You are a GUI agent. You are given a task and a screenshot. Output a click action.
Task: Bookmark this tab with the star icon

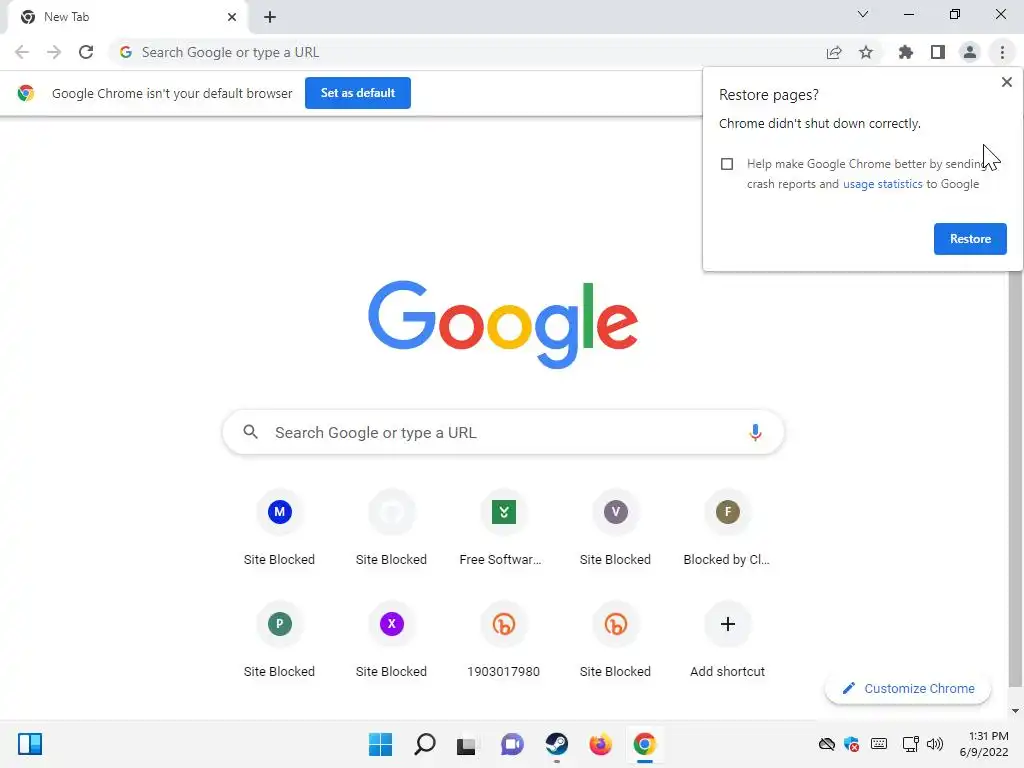866,52
